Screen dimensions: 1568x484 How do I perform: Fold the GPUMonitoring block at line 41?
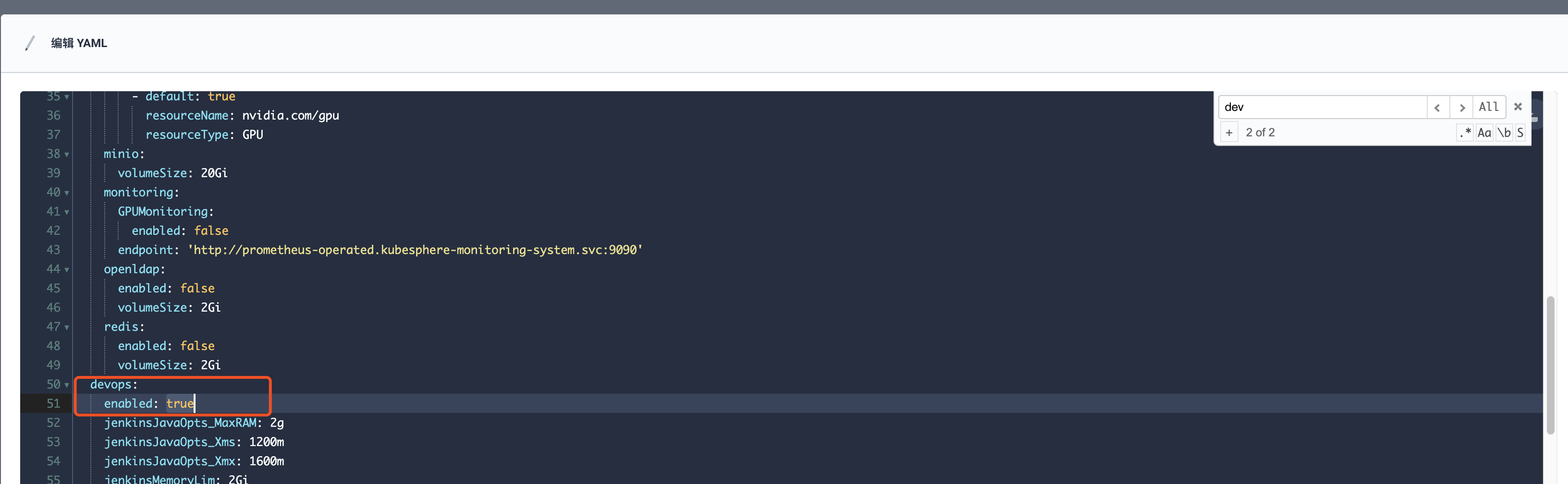[x=67, y=212]
